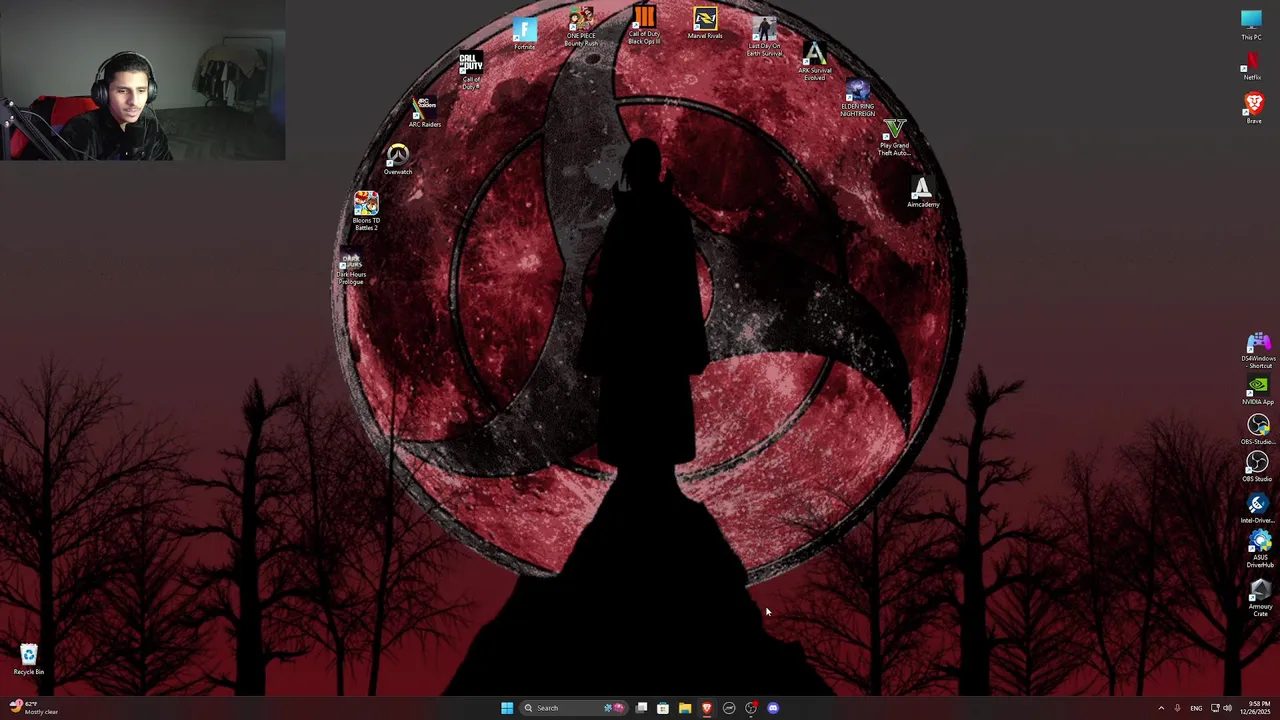Click the microphone tray icon
The image size is (1280, 720).
click(1177, 708)
